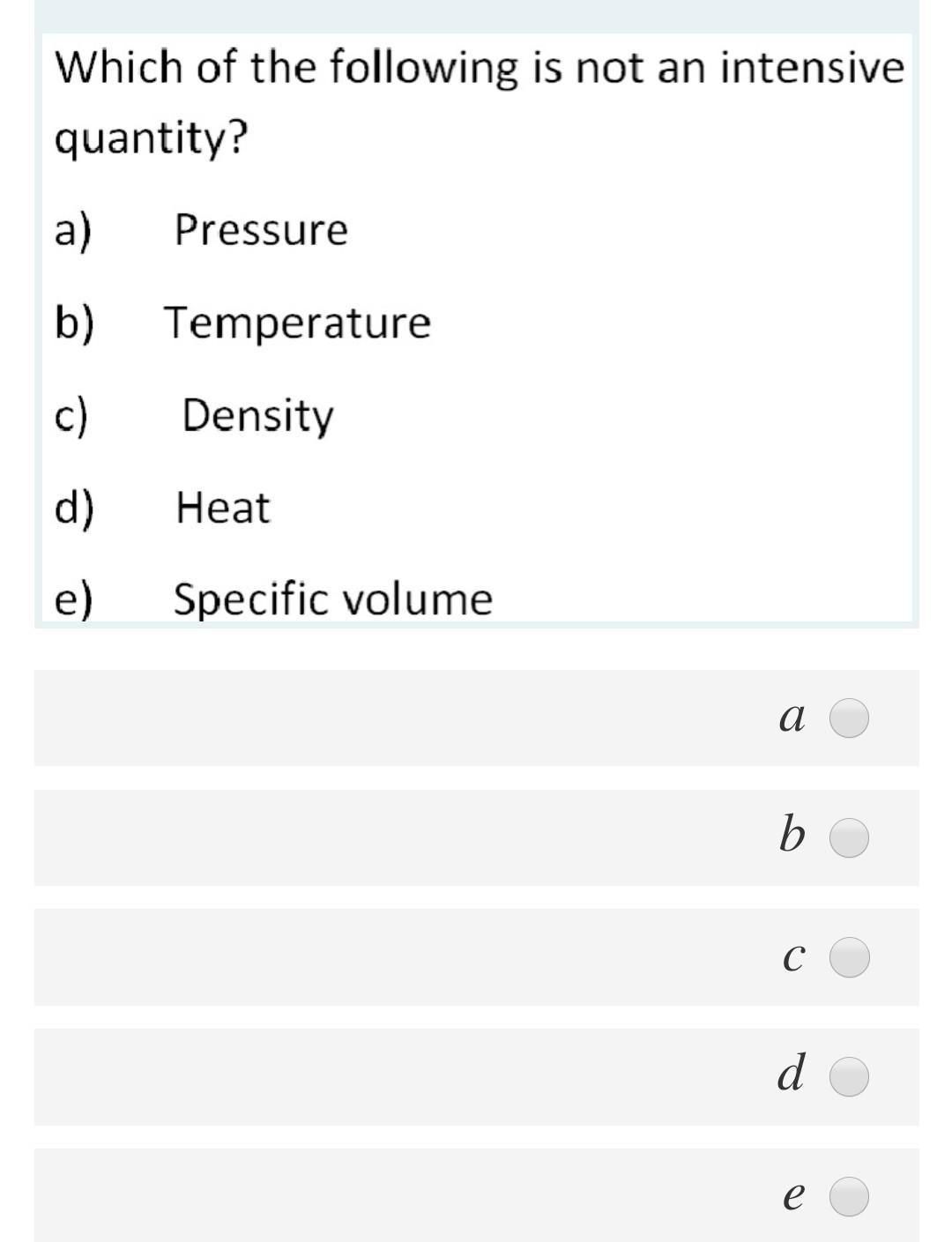The width and height of the screenshot is (952, 1242).
Task: Click the letter label a beside its radio
Action: click(x=792, y=718)
